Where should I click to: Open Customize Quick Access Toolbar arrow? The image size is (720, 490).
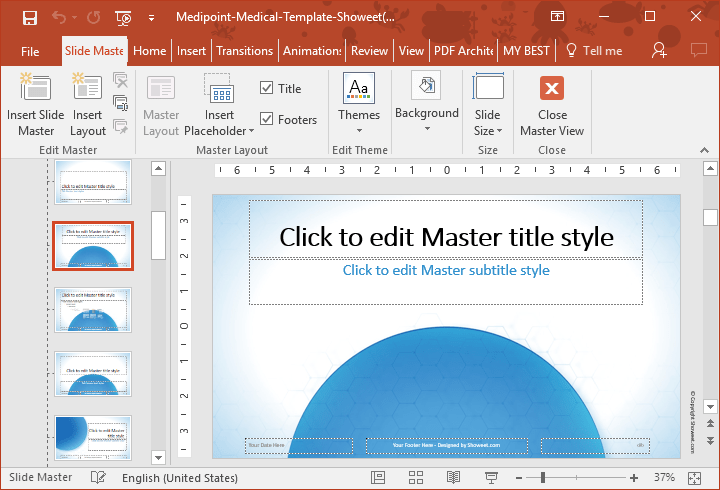[x=151, y=18]
